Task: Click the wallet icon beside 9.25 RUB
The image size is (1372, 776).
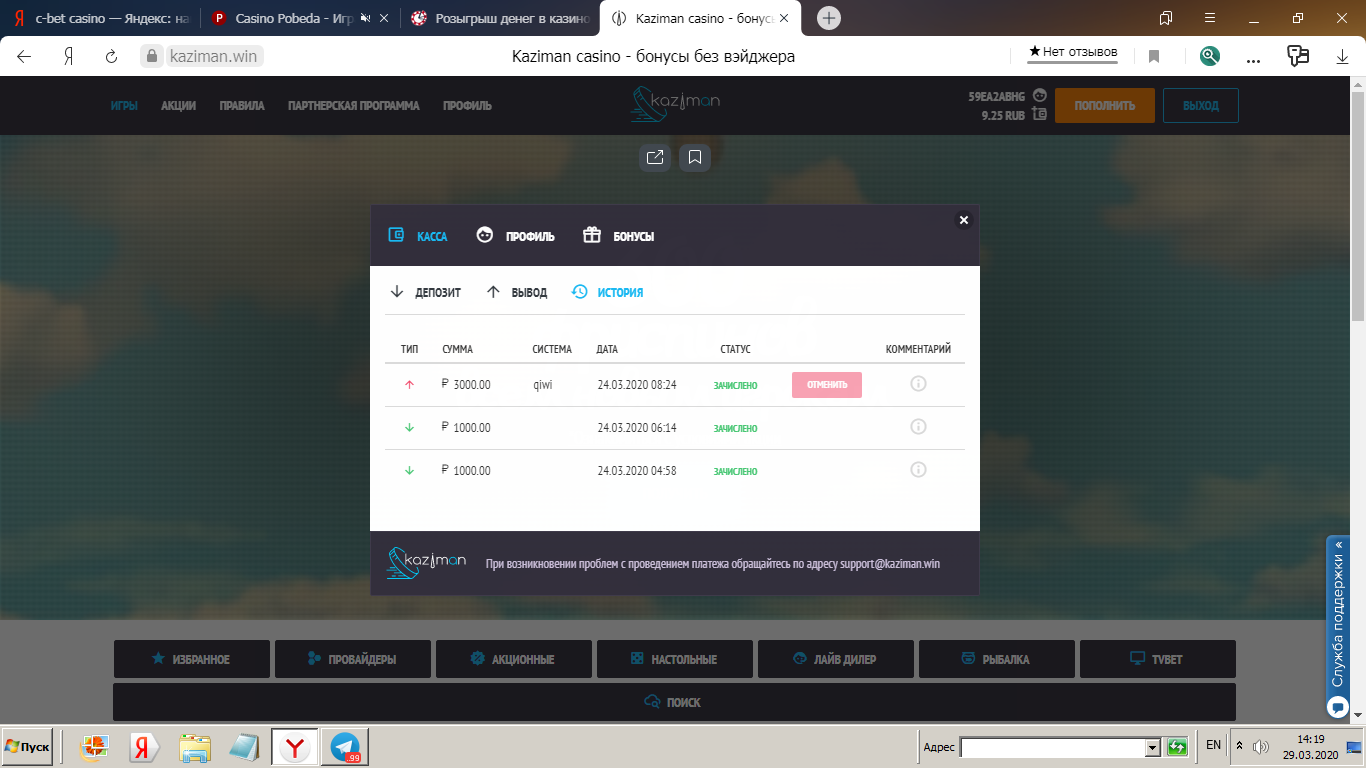Action: pyautogui.click(x=1040, y=115)
